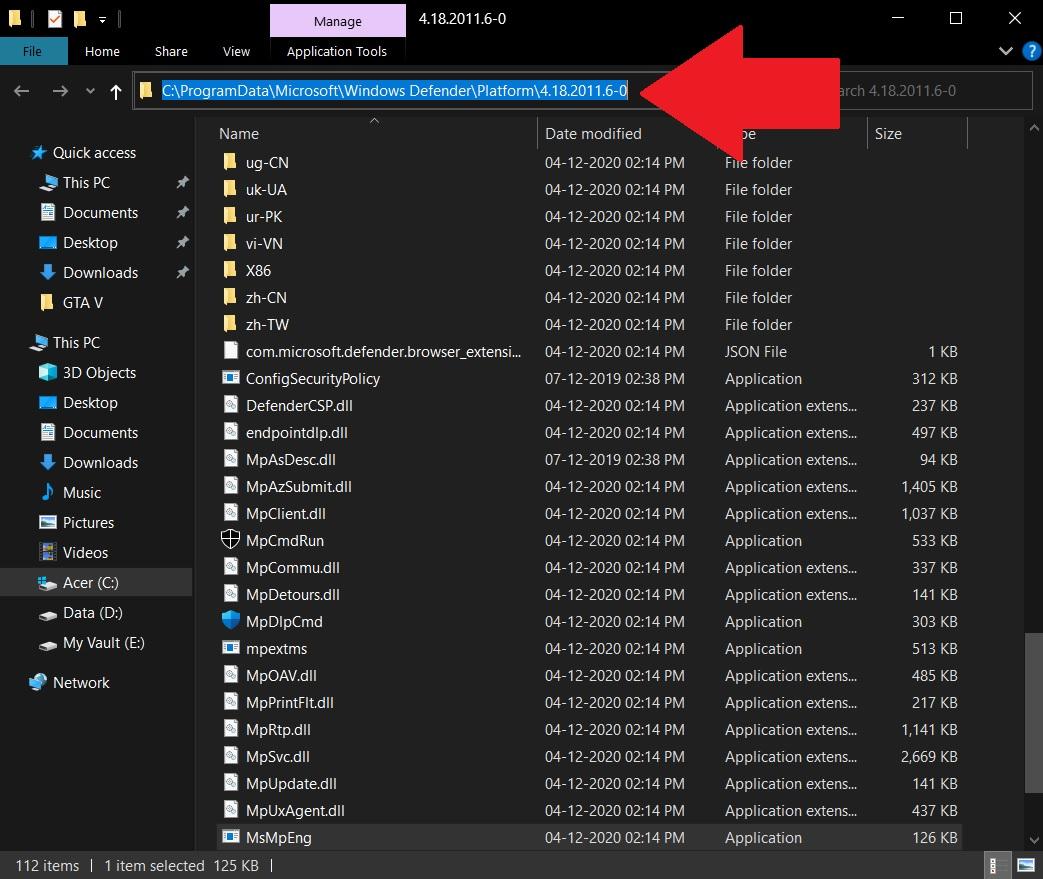This screenshot has height=879, width=1043.
Task: Select the MpSvc.dll file
Action: 277,757
